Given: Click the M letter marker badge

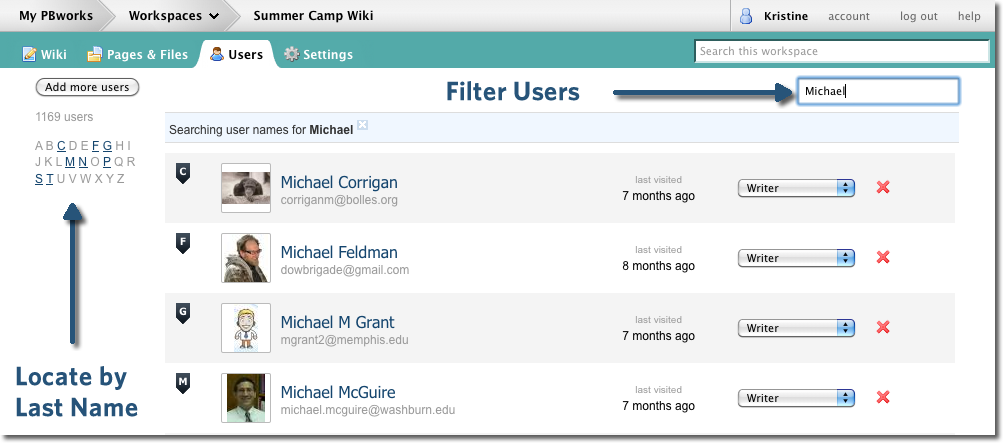Looking at the screenshot, I should [x=182, y=383].
